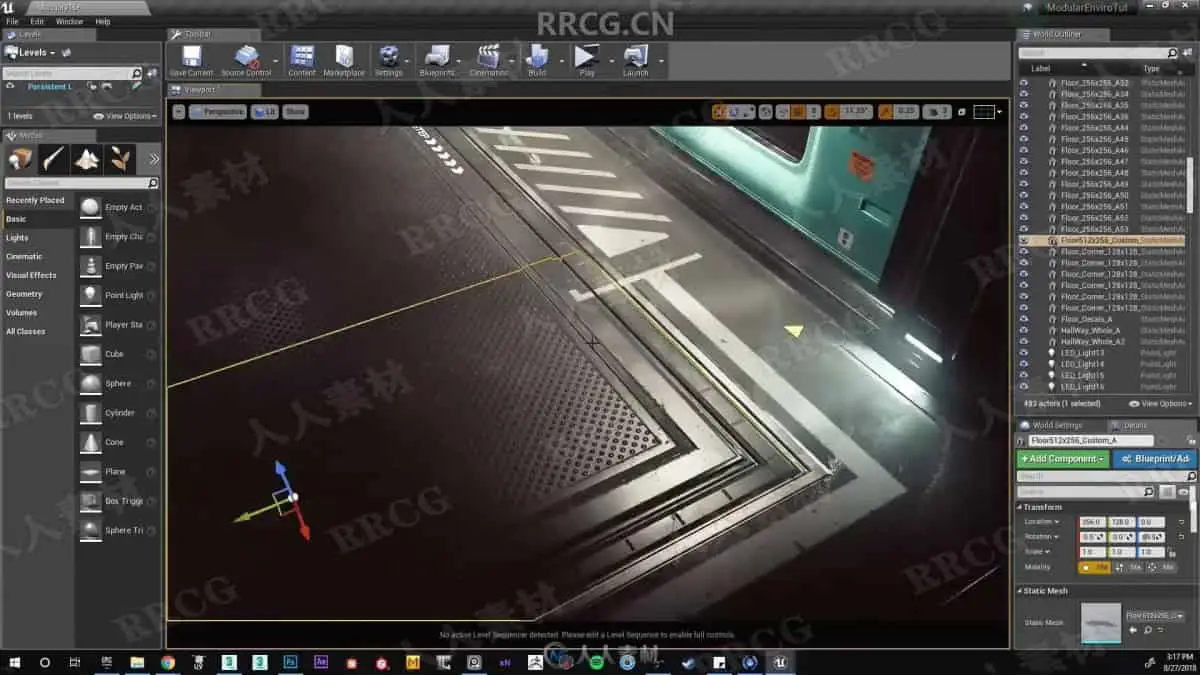The image size is (1200, 675).
Task: Click the Save Current toolbar icon
Action: pos(191,60)
